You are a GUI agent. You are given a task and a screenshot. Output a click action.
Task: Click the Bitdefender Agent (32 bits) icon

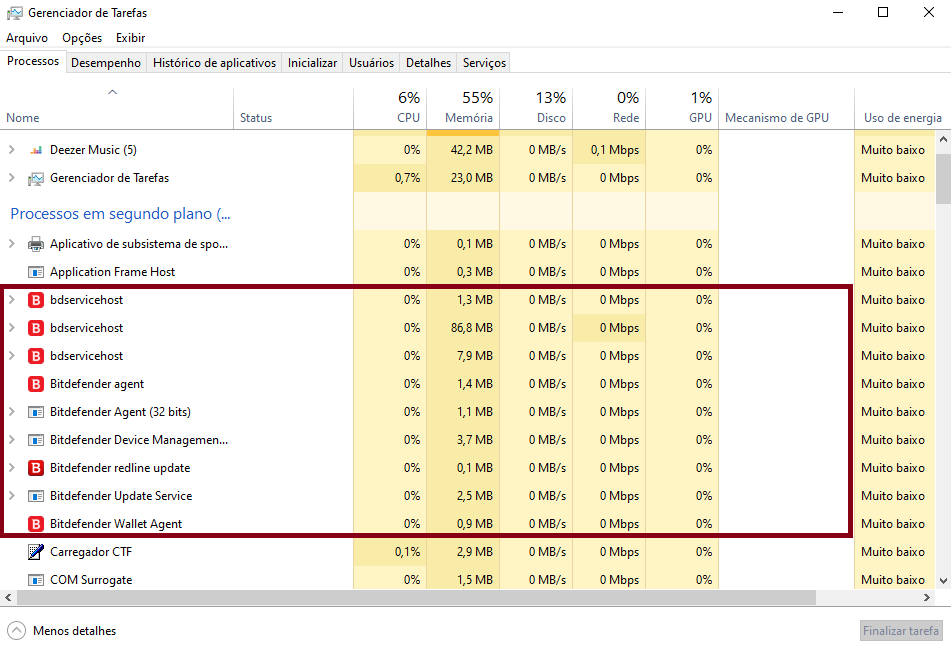(x=36, y=412)
